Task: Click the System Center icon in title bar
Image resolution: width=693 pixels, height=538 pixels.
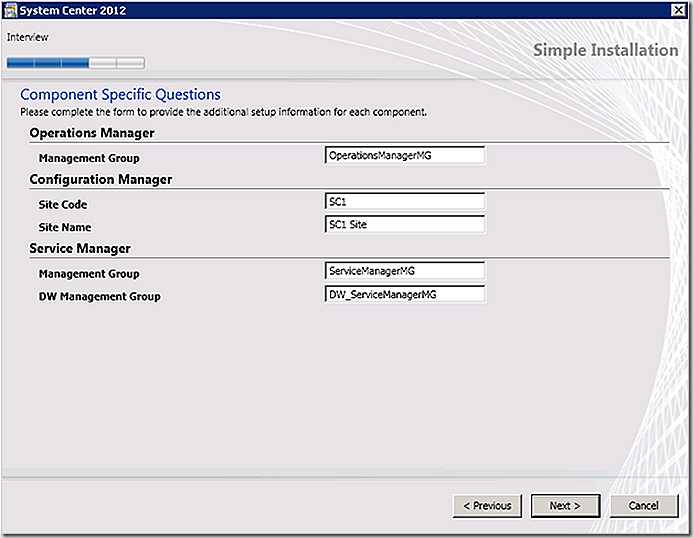Action: (11, 10)
